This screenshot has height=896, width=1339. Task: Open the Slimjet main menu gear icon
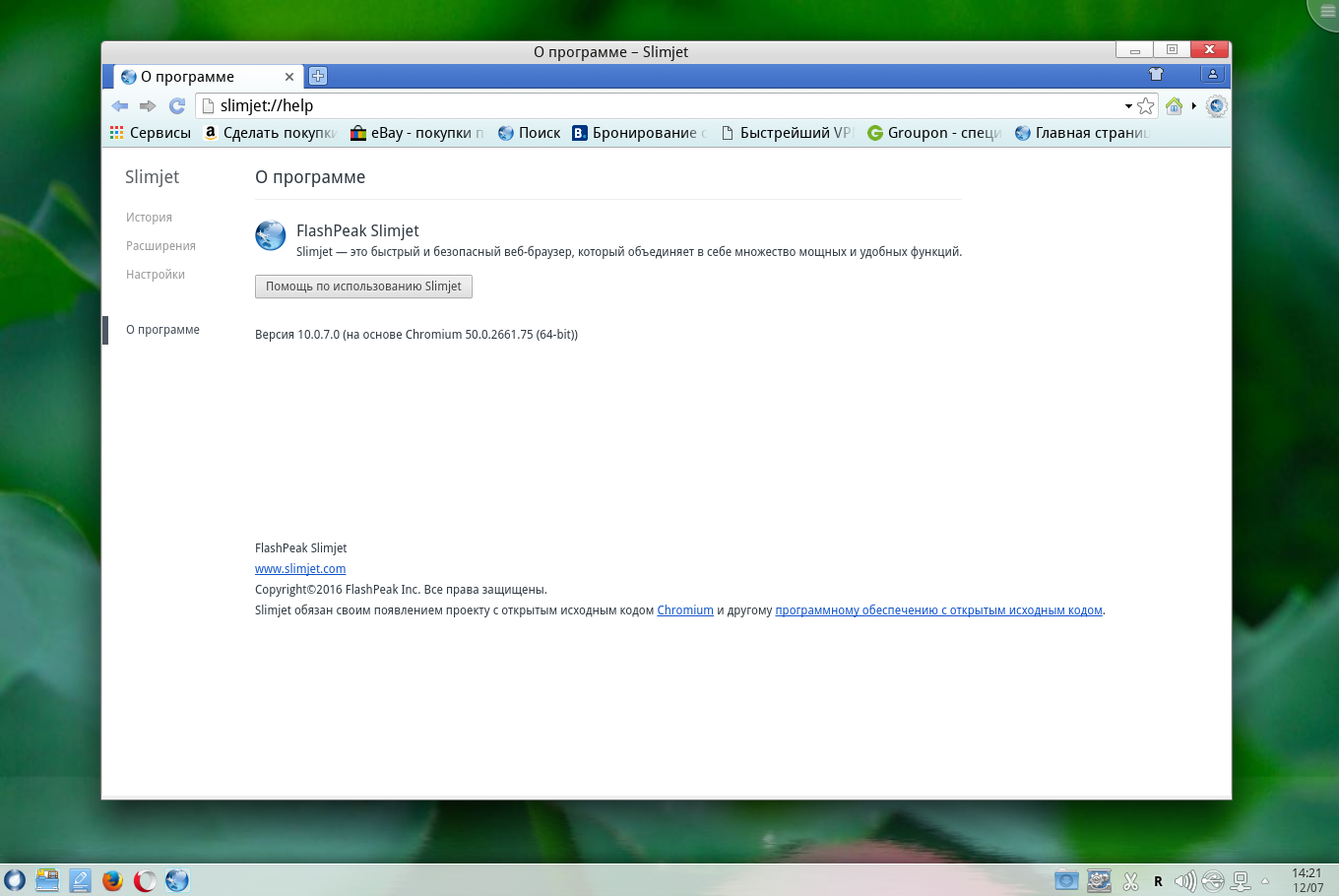[1217, 105]
